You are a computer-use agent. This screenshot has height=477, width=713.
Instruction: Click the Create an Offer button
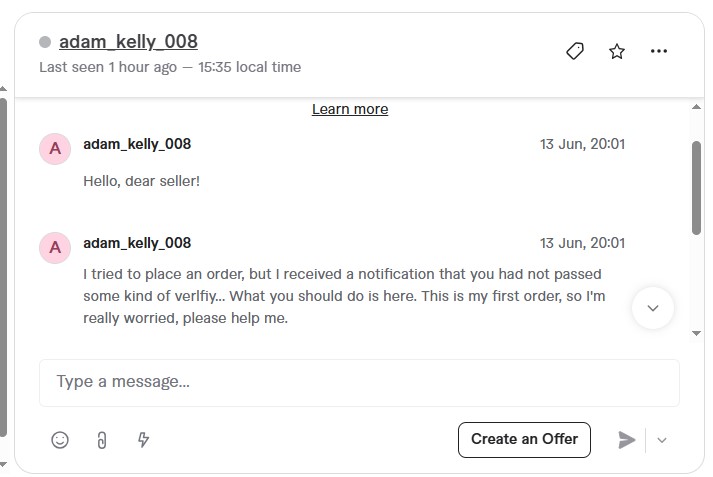click(524, 439)
